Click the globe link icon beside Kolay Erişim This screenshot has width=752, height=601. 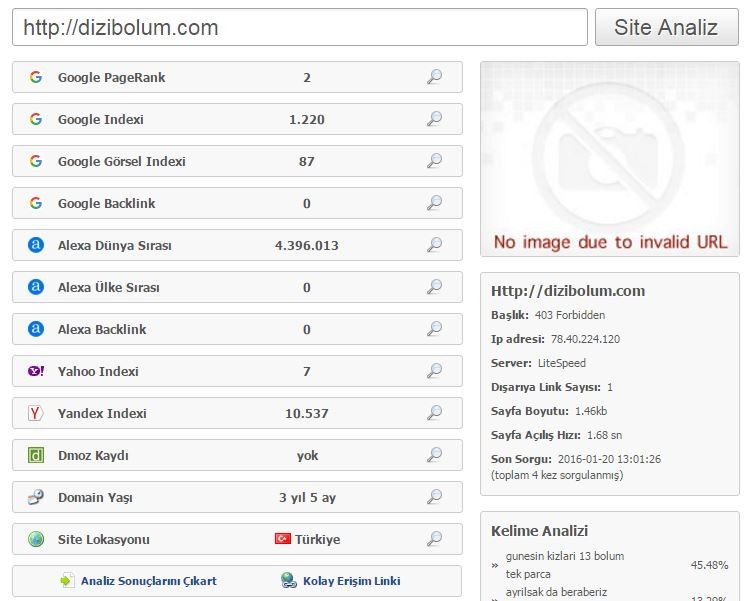click(289, 580)
